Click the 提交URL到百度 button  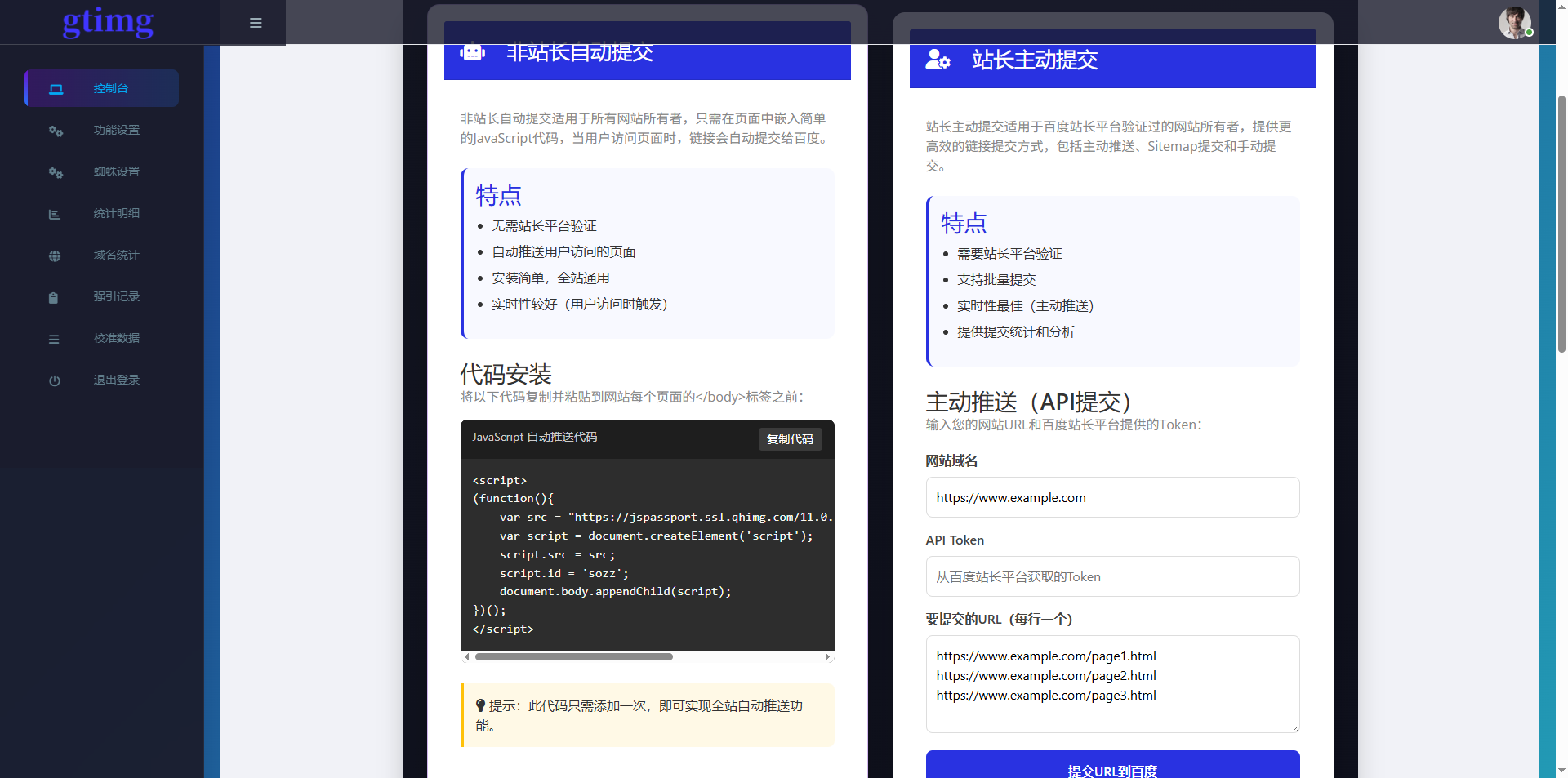tap(1112, 765)
